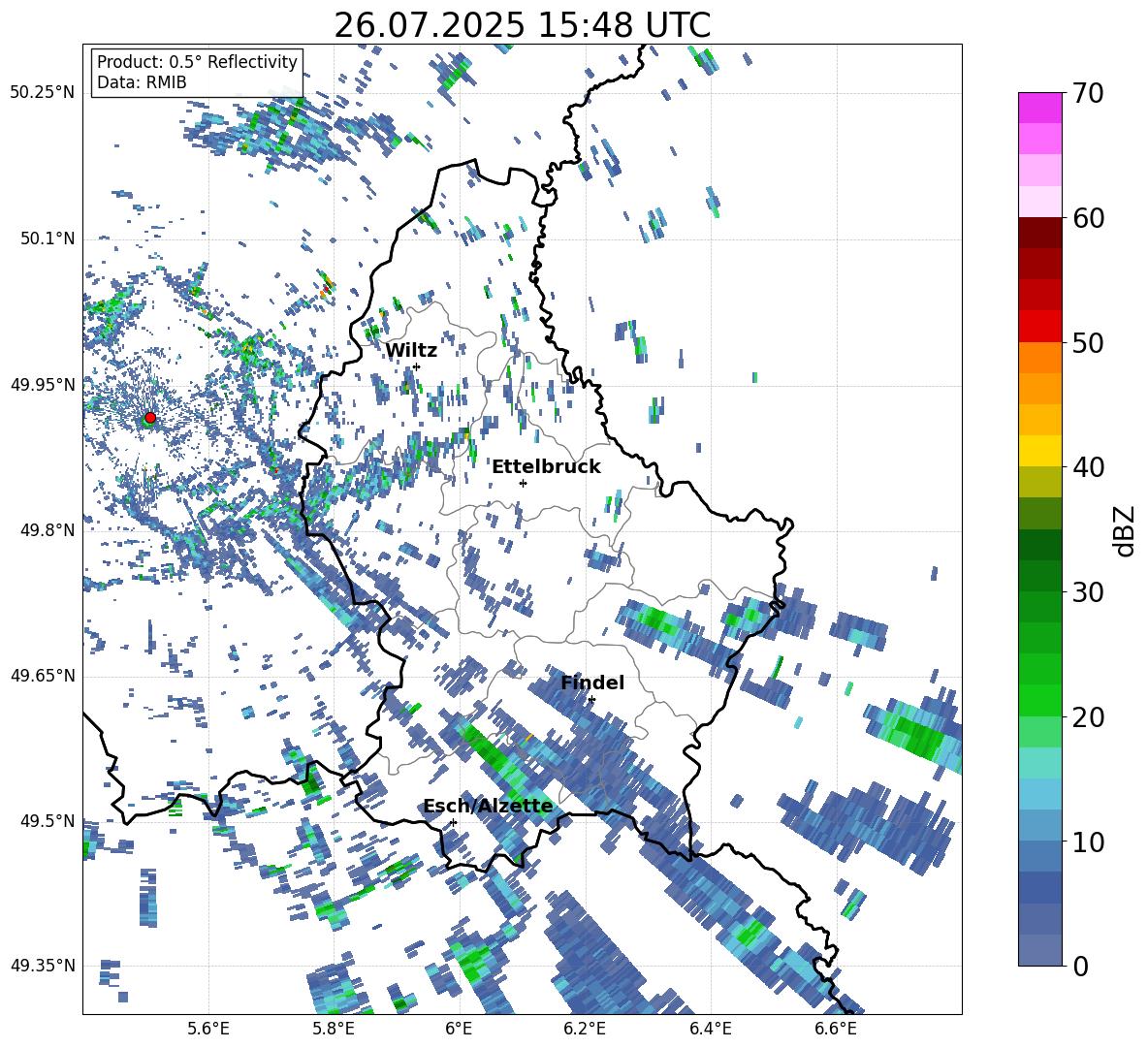Click the colorbar tick label 50
This screenshot has height=1048, width=1148.
point(1088,342)
